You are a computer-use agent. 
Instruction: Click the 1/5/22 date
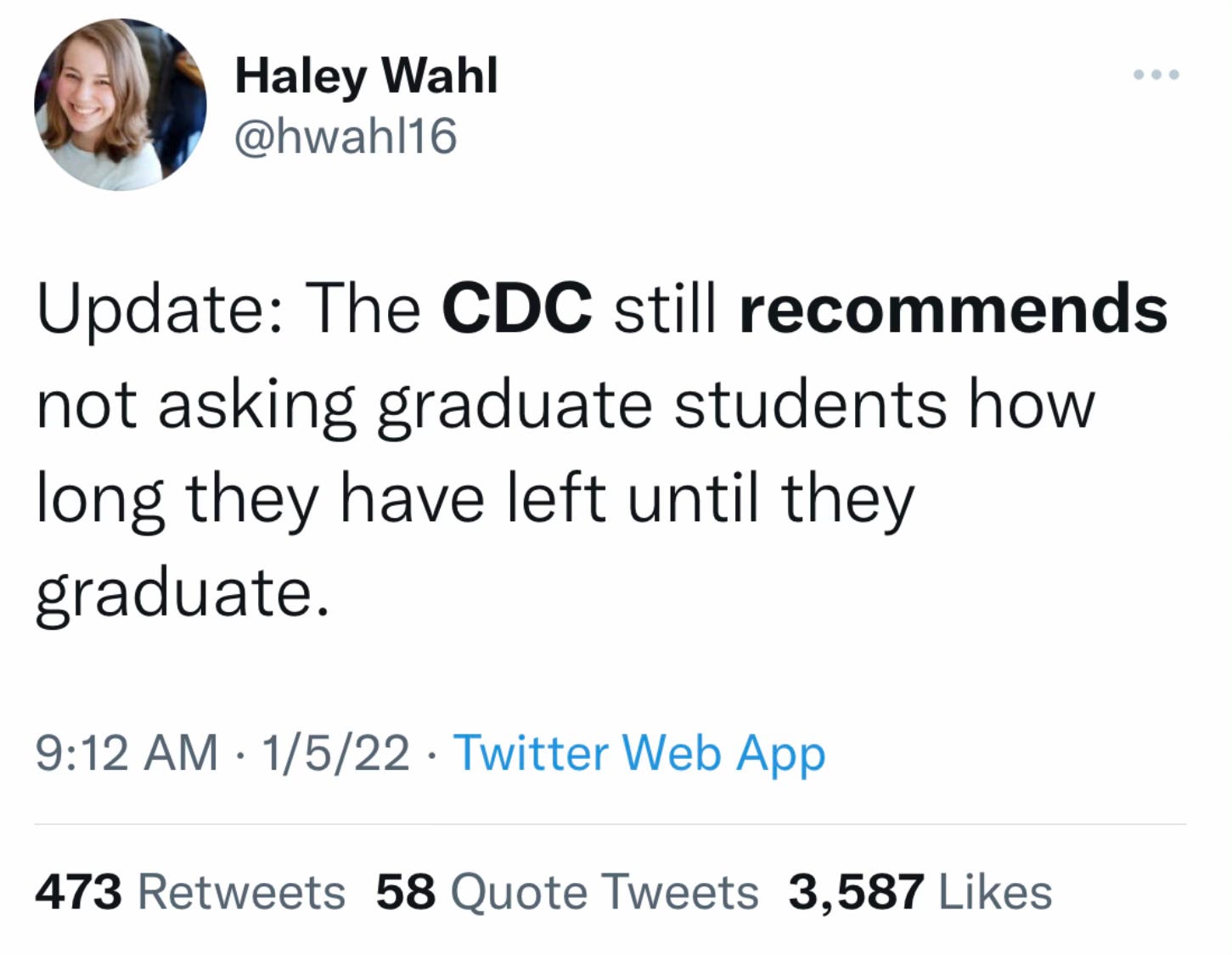point(335,753)
